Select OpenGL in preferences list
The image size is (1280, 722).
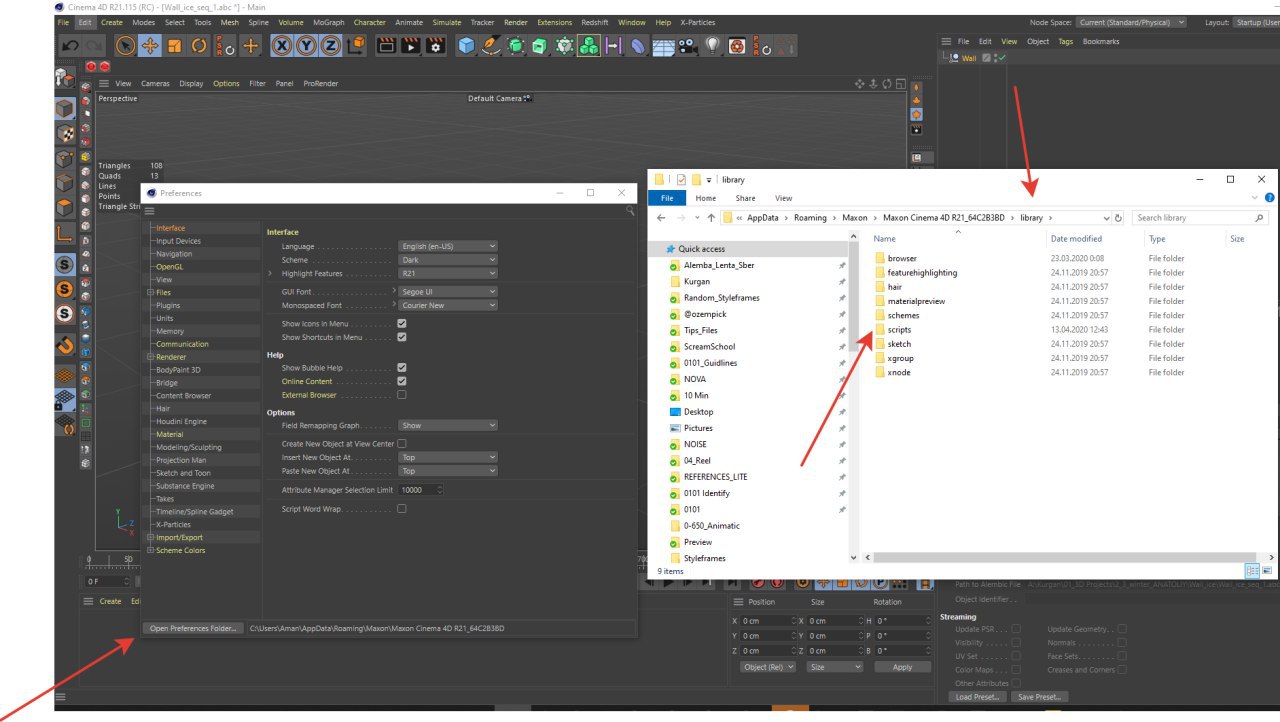click(169, 267)
